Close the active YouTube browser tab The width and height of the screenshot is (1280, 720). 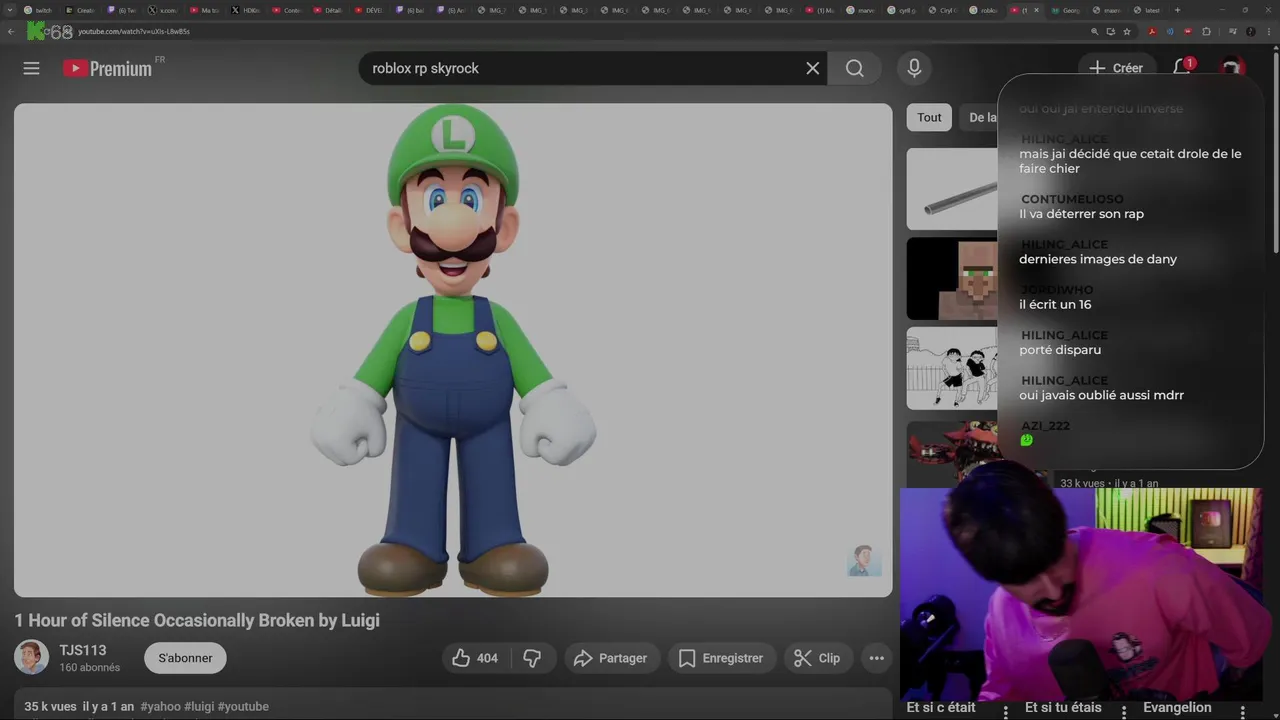[x=1036, y=10]
